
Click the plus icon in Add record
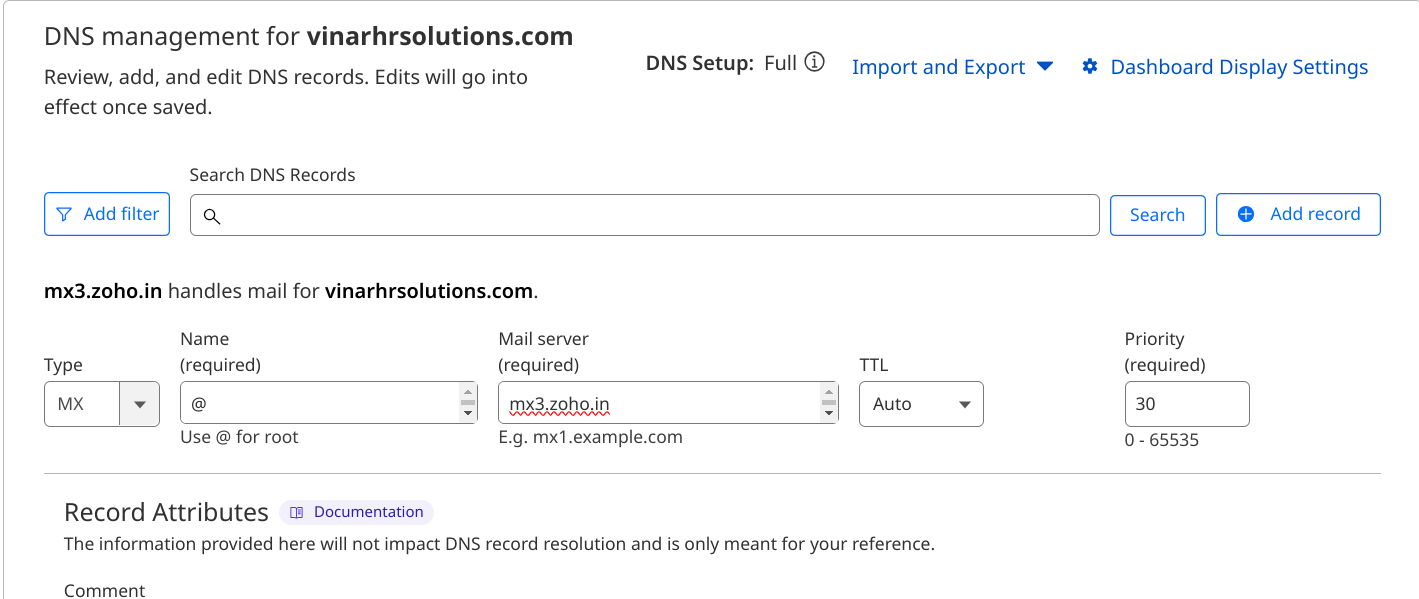coord(1246,214)
